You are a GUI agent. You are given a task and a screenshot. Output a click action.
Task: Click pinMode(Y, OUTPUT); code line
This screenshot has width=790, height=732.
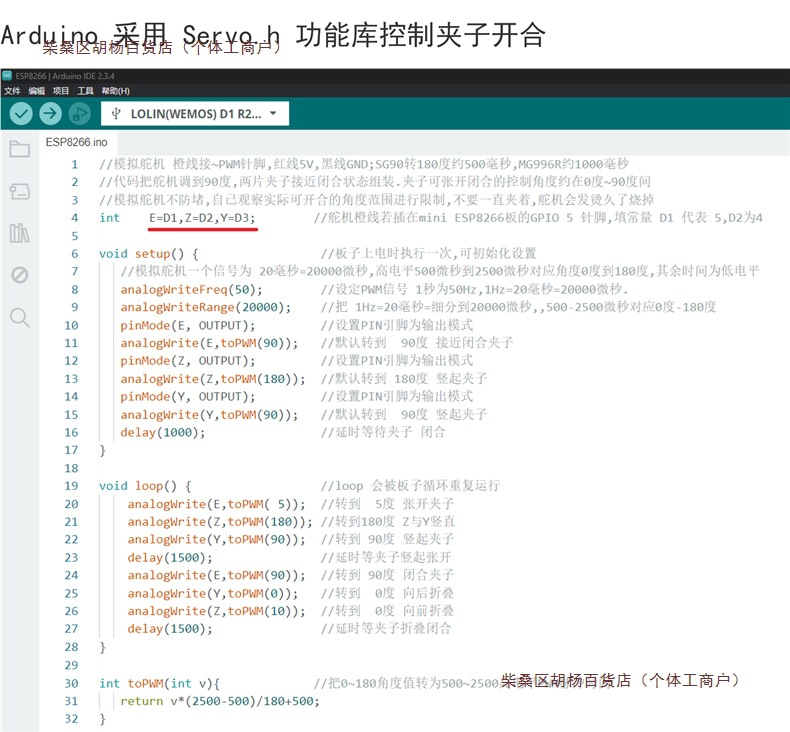click(188, 396)
